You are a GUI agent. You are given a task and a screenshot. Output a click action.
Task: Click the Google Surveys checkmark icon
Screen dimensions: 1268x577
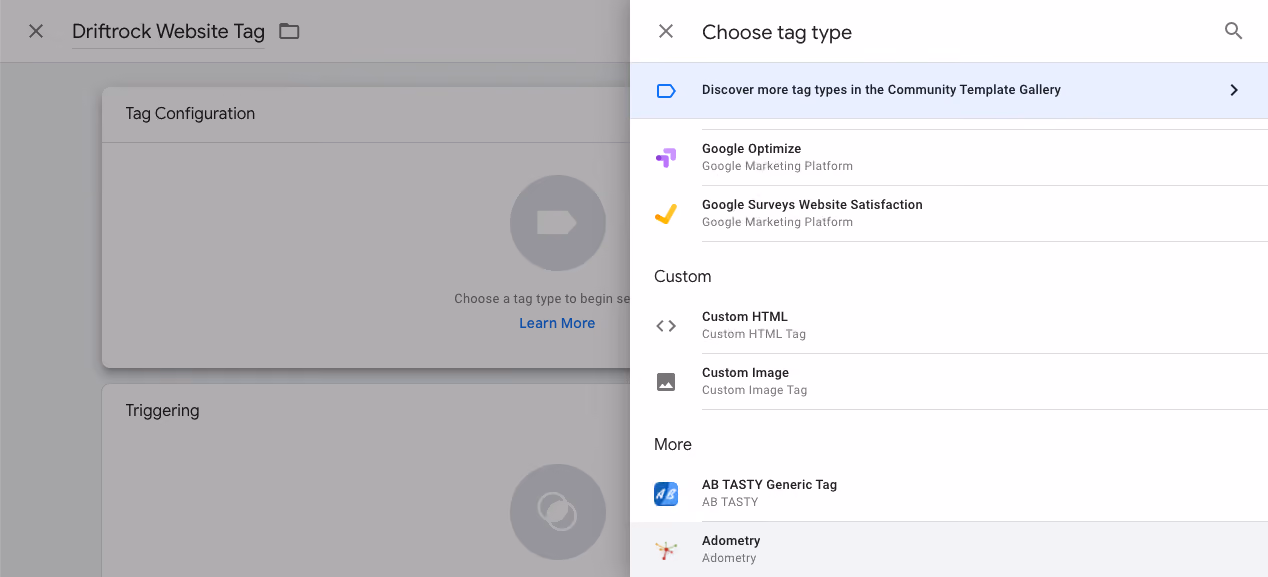point(666,213)
